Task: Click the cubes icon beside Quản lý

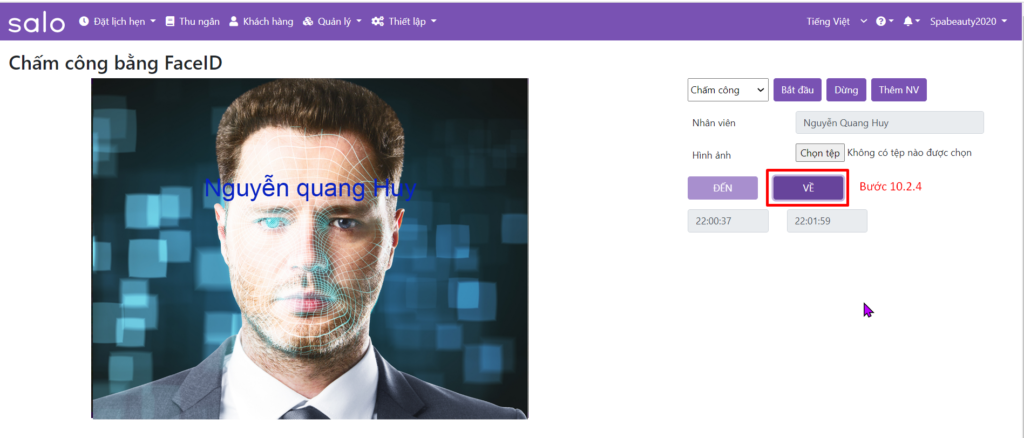Action: tap(308, 22)
